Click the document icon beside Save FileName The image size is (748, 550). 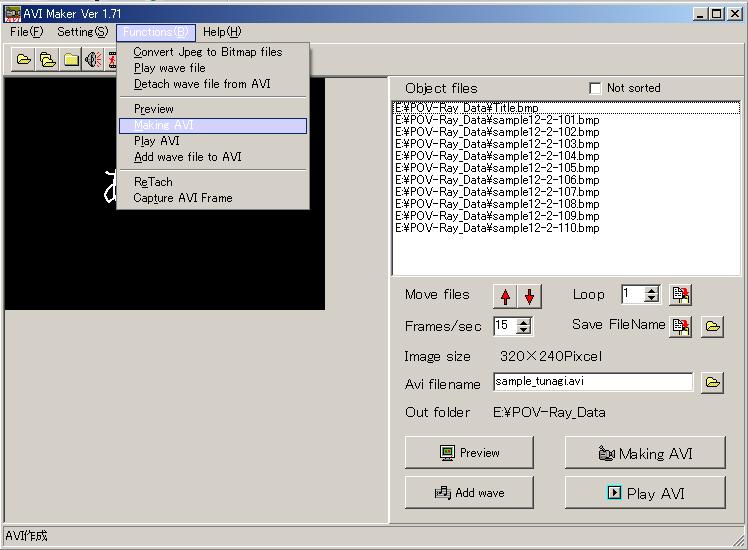pyautogui.click(x=680, y=326)
